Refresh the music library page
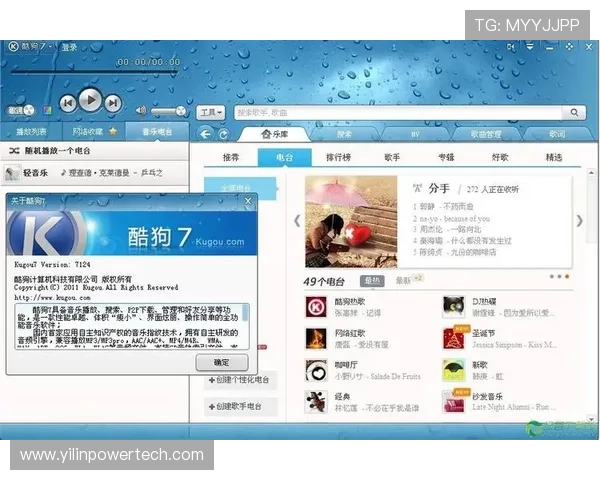Viewport: 600px width, 480px height. 223,134
